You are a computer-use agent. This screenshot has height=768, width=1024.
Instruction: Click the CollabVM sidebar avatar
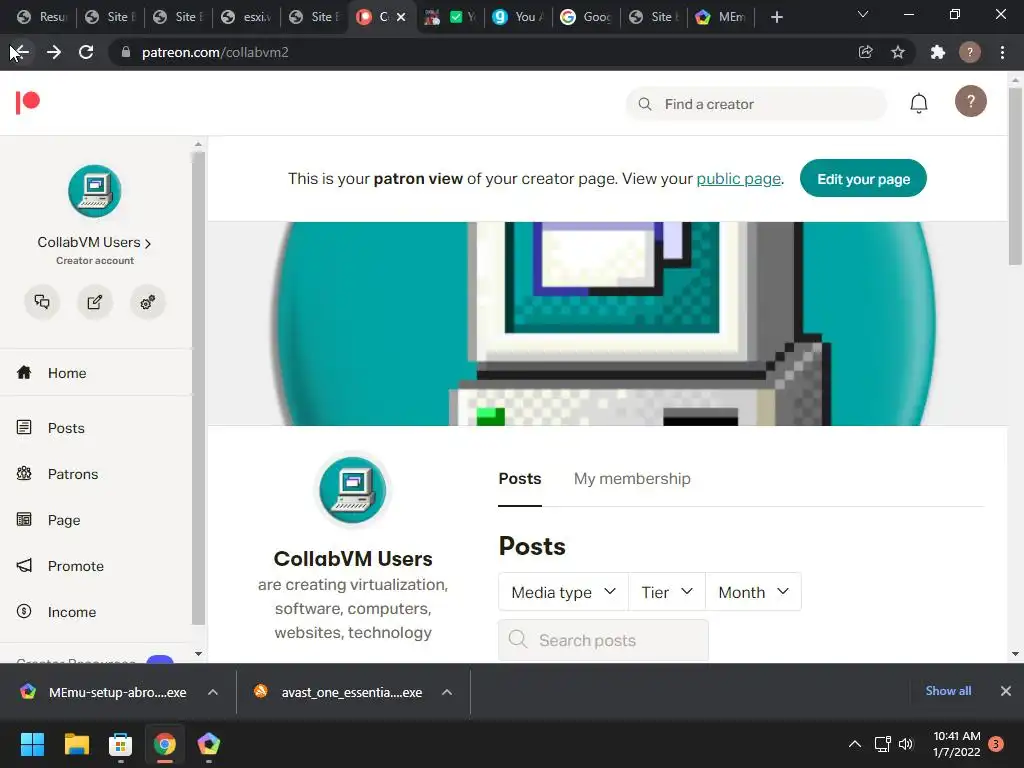pos(95,191)
